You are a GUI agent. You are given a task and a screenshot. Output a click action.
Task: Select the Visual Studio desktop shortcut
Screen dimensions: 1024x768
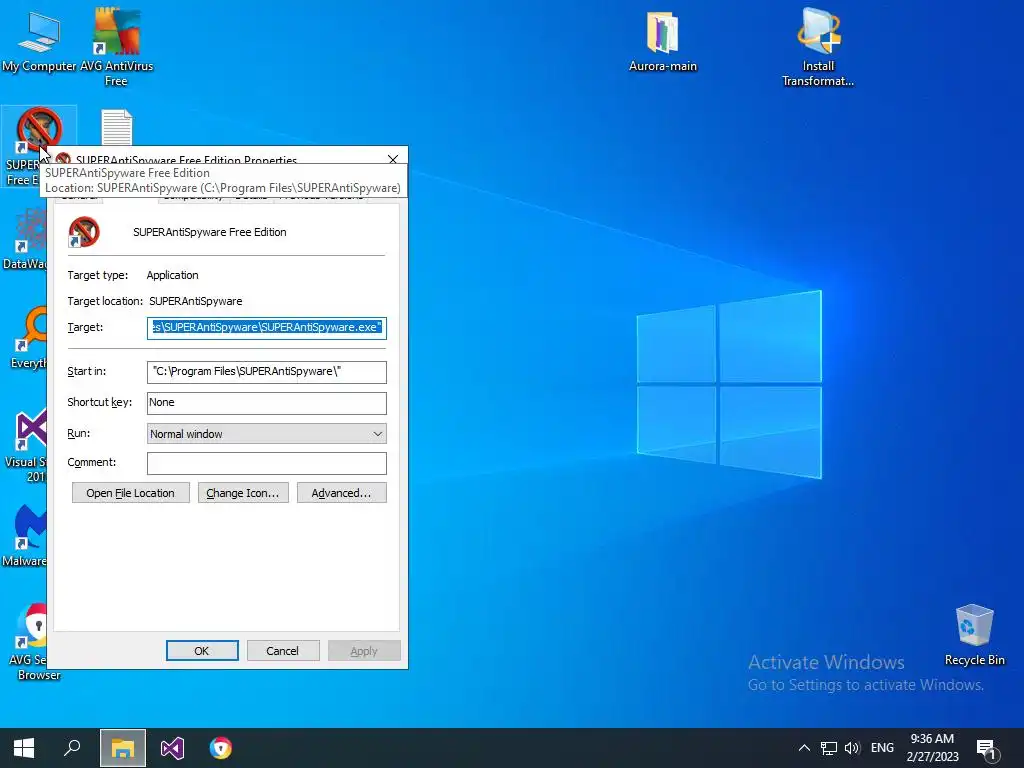point(26,444)
